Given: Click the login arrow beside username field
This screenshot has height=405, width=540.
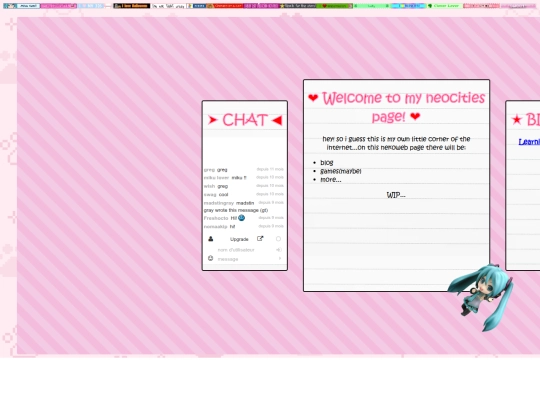Looking at the screenshot, I should click(x=279, y=250).
